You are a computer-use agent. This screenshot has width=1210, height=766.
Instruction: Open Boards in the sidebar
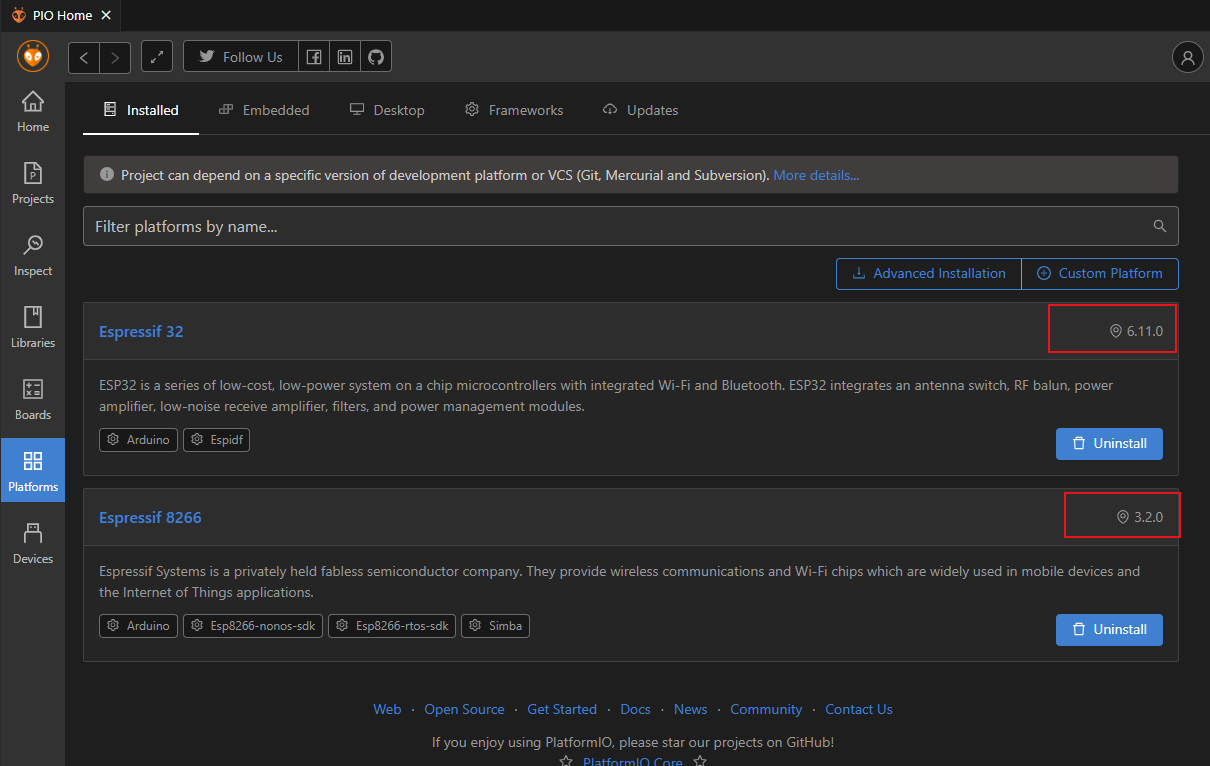click(x=33, y=399)
